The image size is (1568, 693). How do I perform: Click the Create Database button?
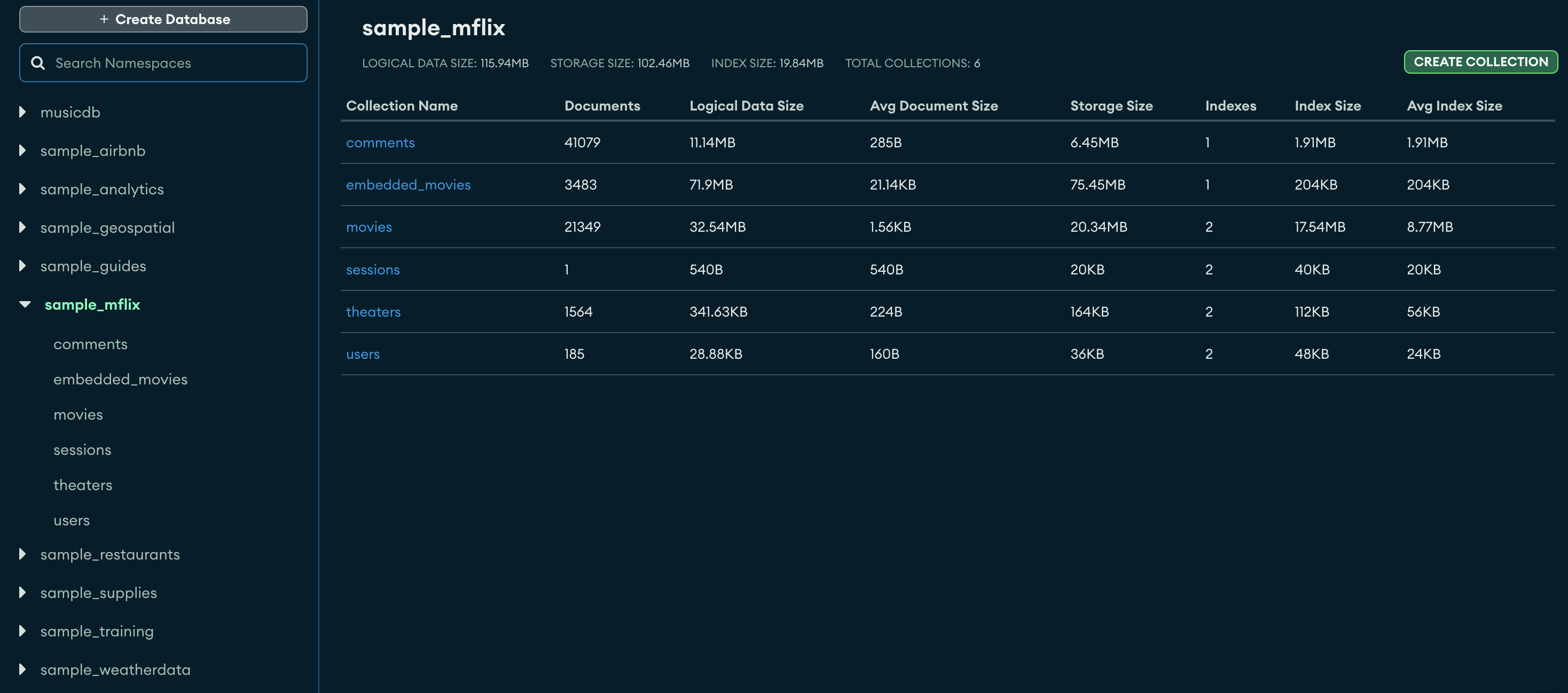pyautogui.click(x=163, y=19)
